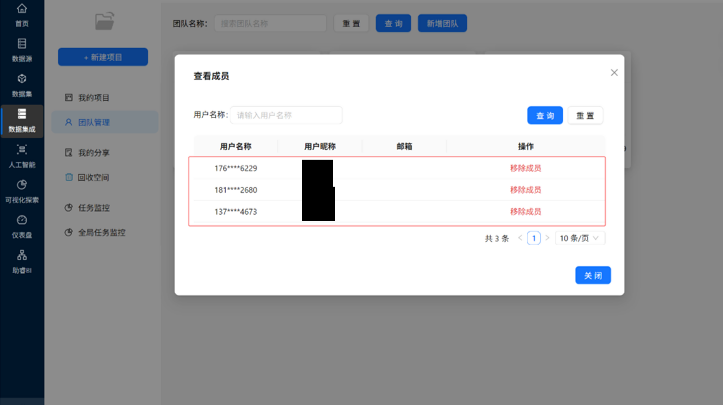Click the 用户名称 column header

pos(236,146)
